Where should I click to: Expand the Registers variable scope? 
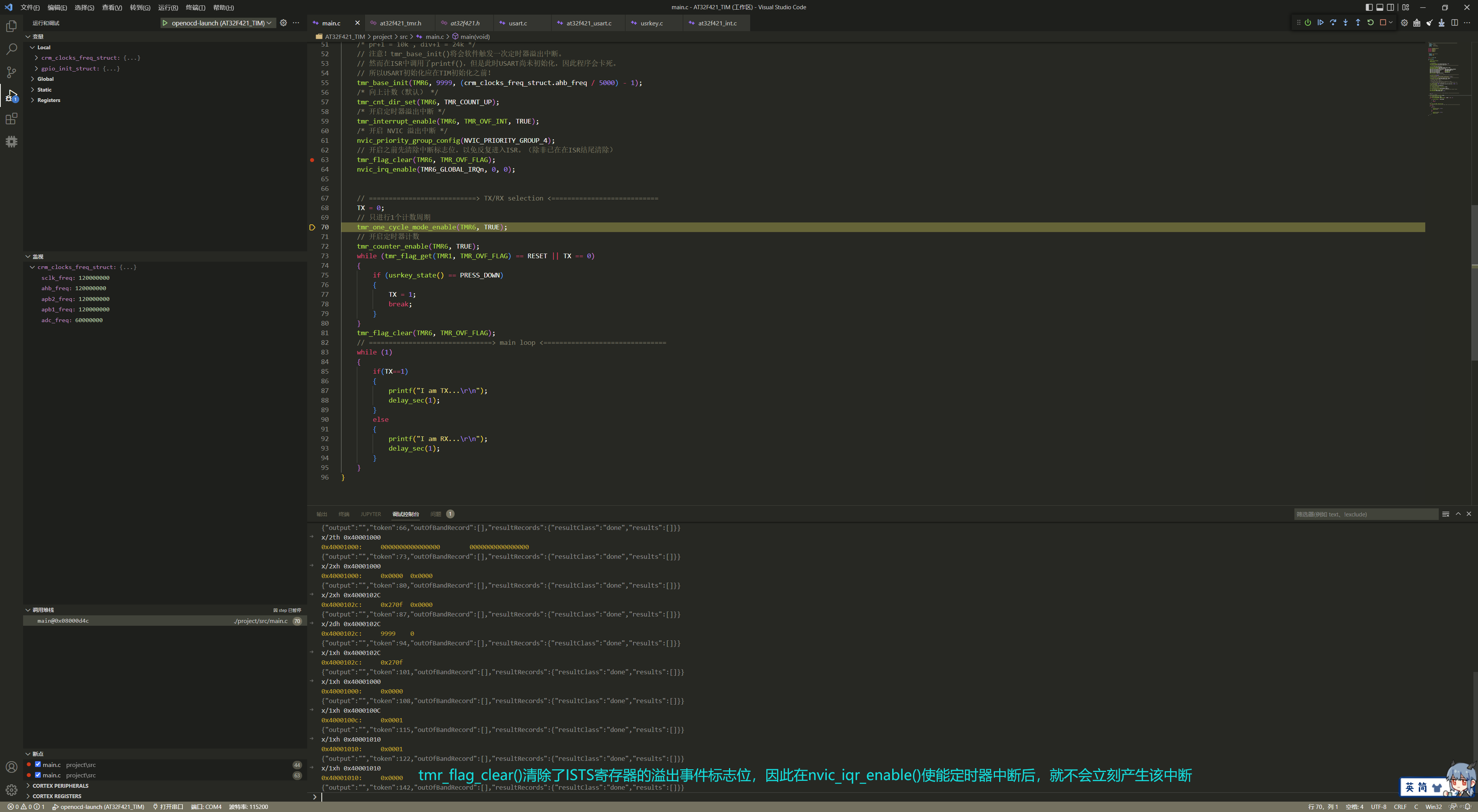[x=48, y=100]
